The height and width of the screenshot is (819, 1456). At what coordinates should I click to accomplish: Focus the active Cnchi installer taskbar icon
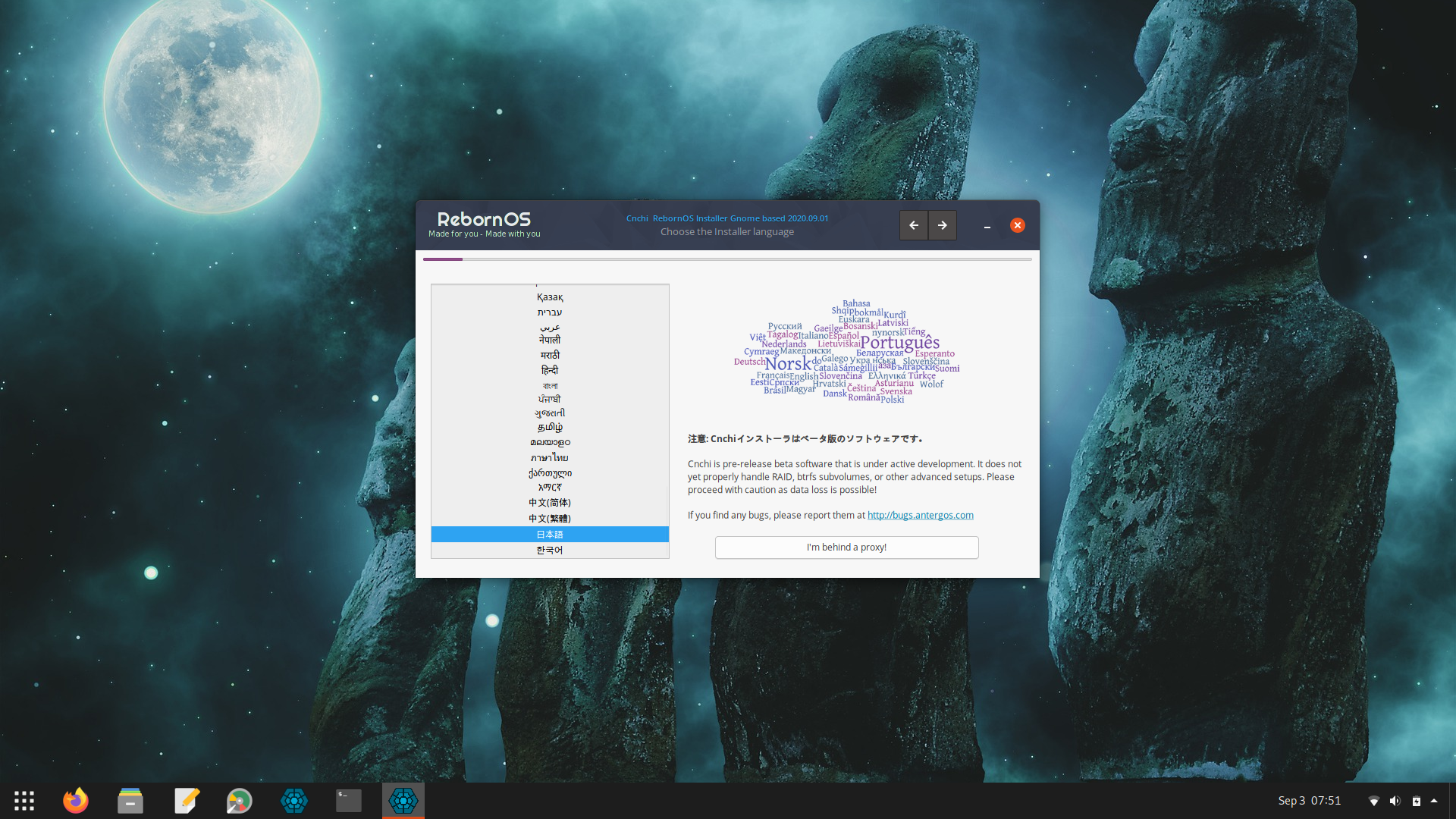403,801
